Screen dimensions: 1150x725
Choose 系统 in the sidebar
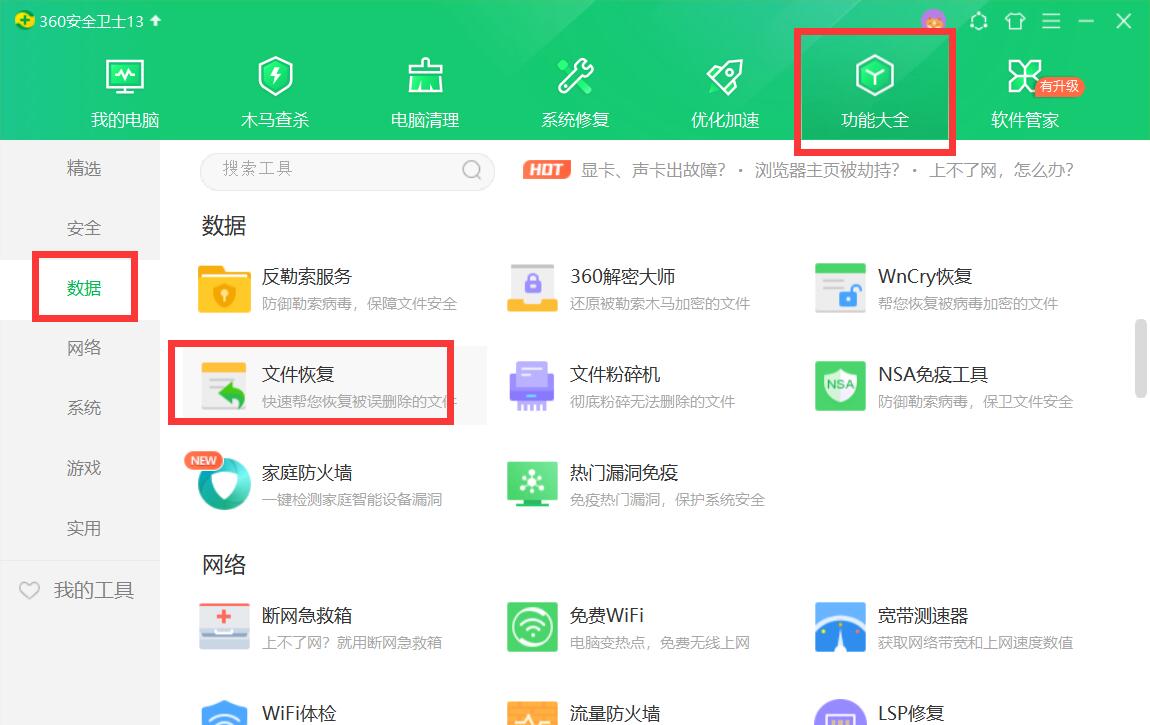[84, 408]
